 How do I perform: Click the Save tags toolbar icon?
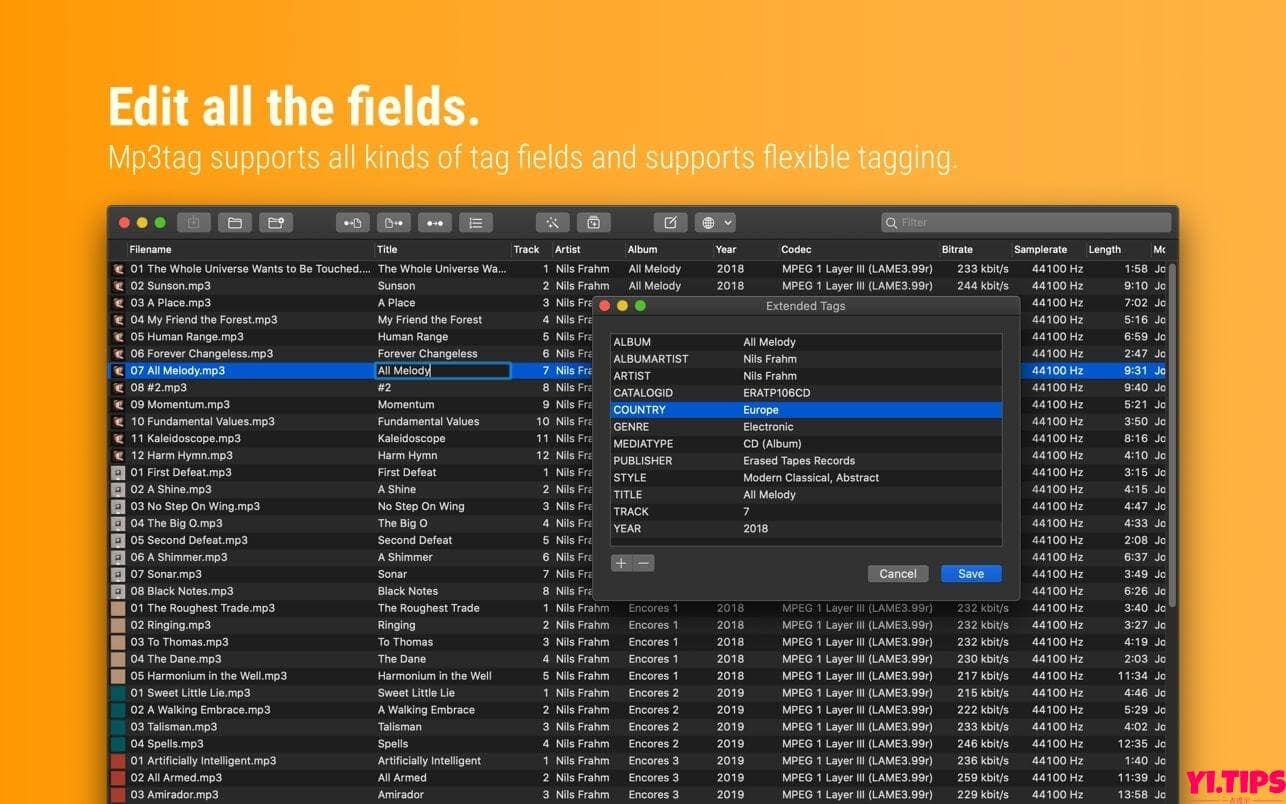(194, 223)
